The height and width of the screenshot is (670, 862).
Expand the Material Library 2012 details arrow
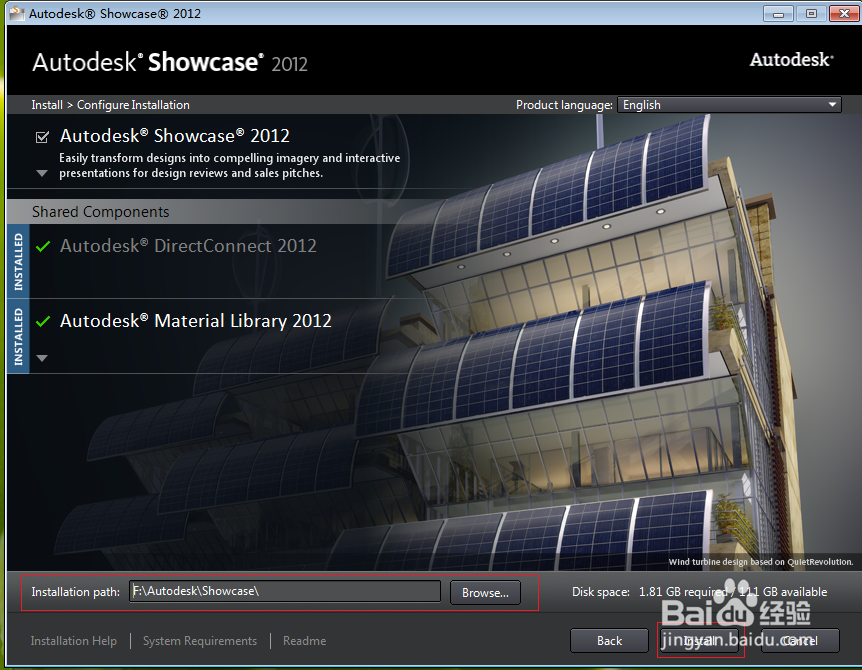[42, 358]
